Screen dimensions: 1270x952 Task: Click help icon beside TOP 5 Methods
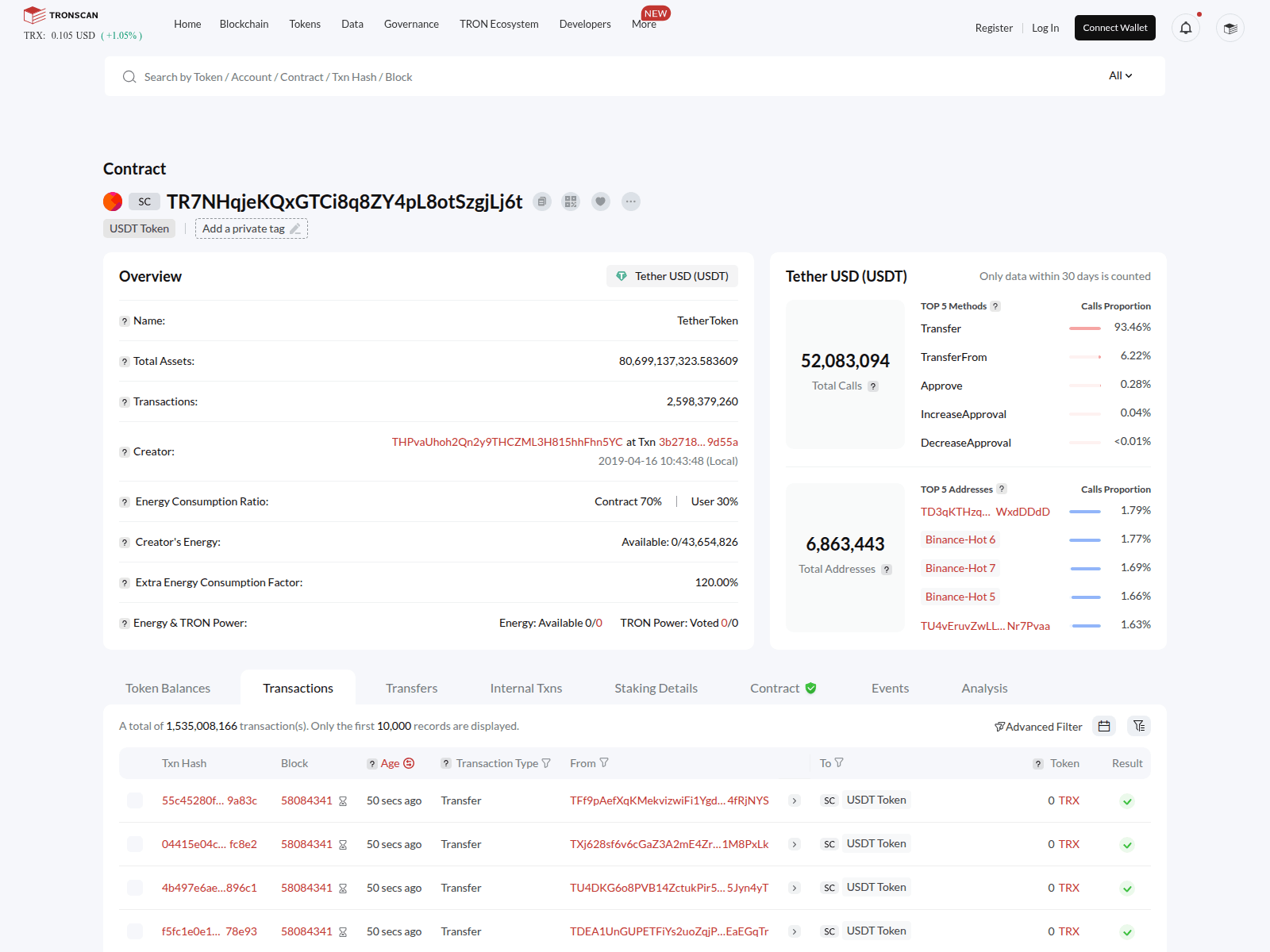click(995, 306)
